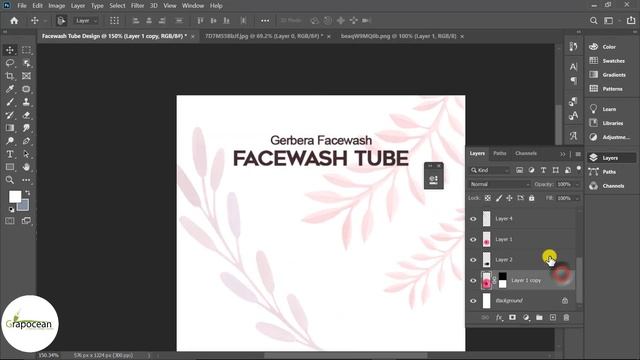This screenshot has width=640, height=360.
Task: Hide Layer 4 visibility eye
Action: tap(473, 219)
